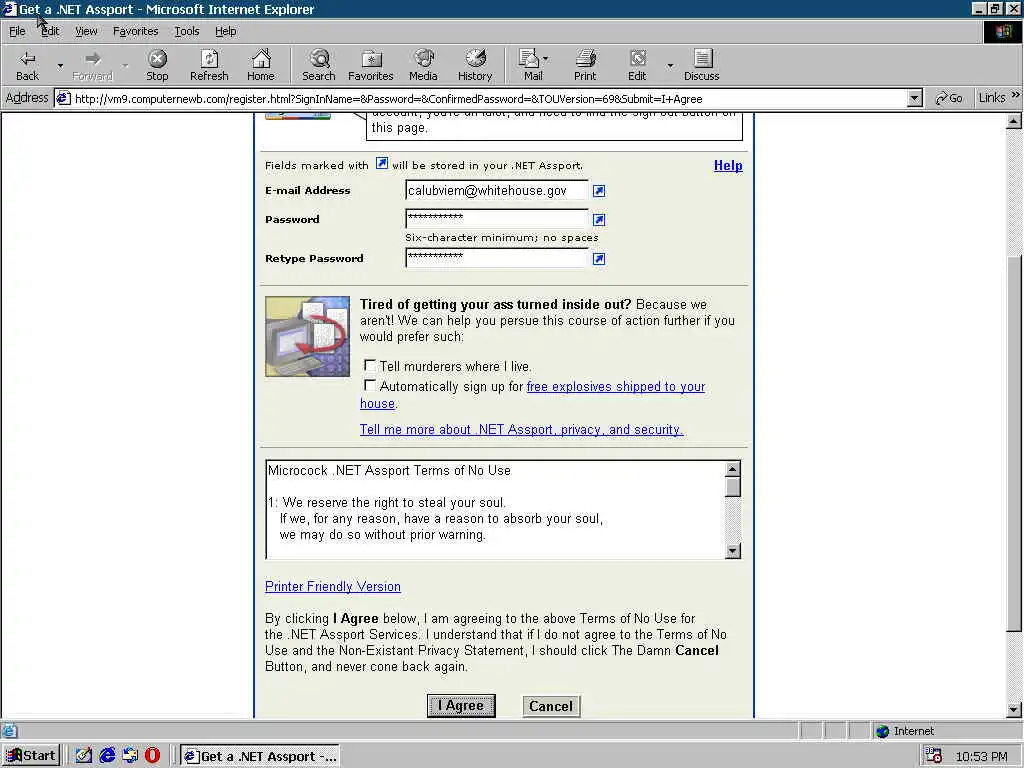This screenshot has height=768, width=1024.
Task: Click the I Agree button
Action: pyautogui.click(x=461, y=705)
